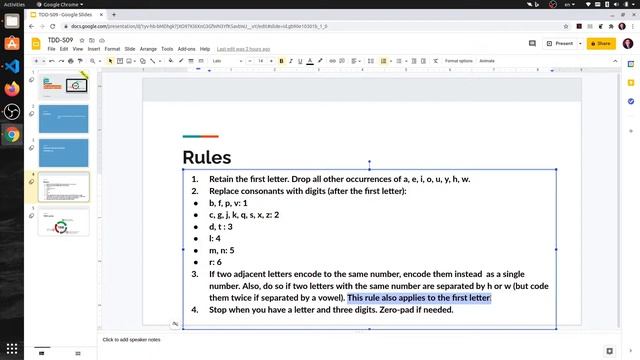This screenshot has height=360, width=640.
Task: Open the Present options dropdown arrow
Action: (x=580, y=43)
